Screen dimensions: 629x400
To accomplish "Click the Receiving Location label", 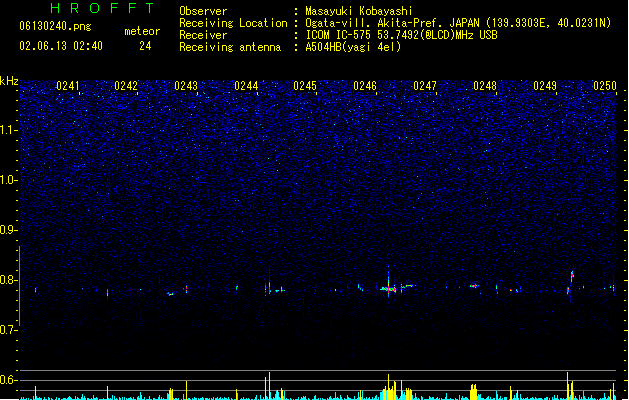I will click(x=233, y=23).
